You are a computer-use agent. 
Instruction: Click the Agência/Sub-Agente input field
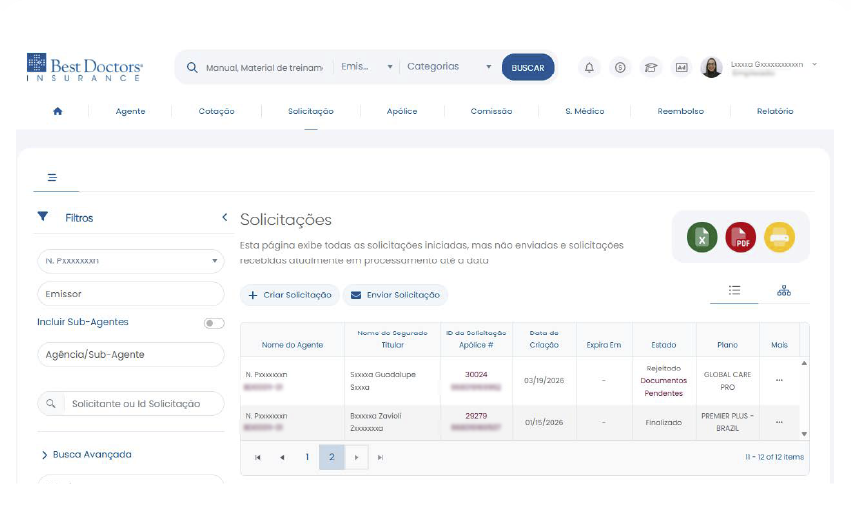coord(131,355)
